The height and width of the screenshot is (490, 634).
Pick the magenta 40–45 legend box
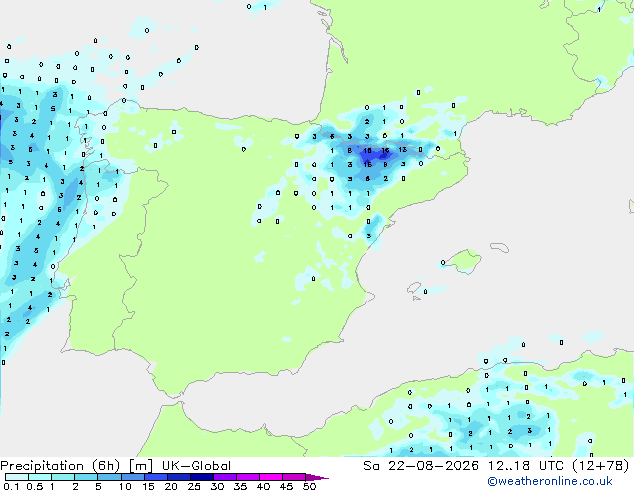click(x=271, y=477)
